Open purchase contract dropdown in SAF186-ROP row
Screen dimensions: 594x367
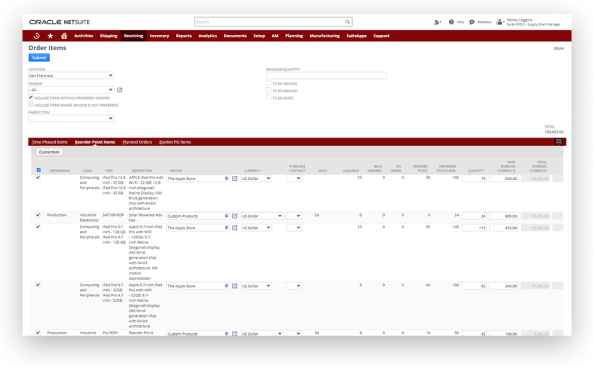(294, 216)
